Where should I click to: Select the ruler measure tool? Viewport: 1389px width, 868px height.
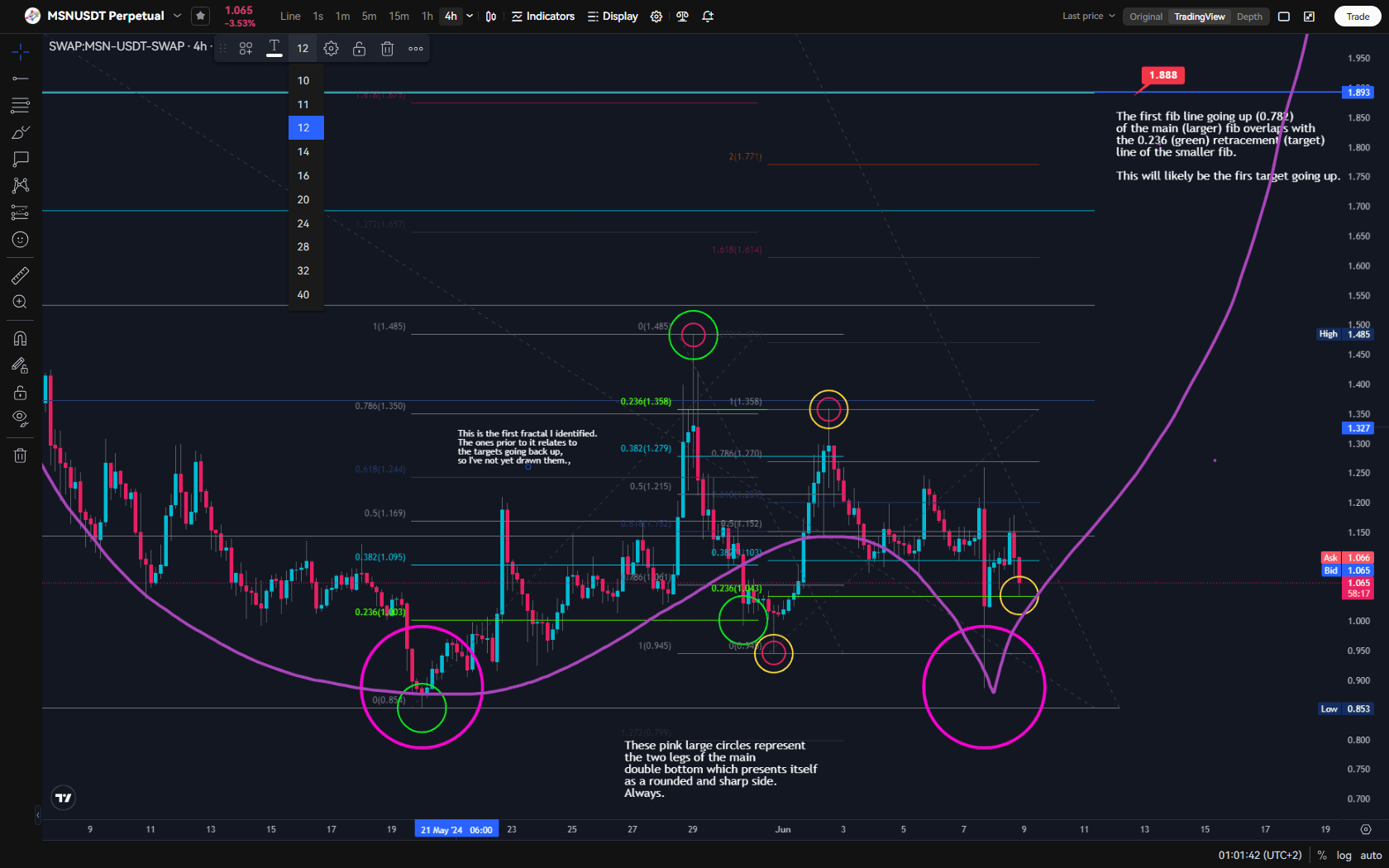pos(21,275)
